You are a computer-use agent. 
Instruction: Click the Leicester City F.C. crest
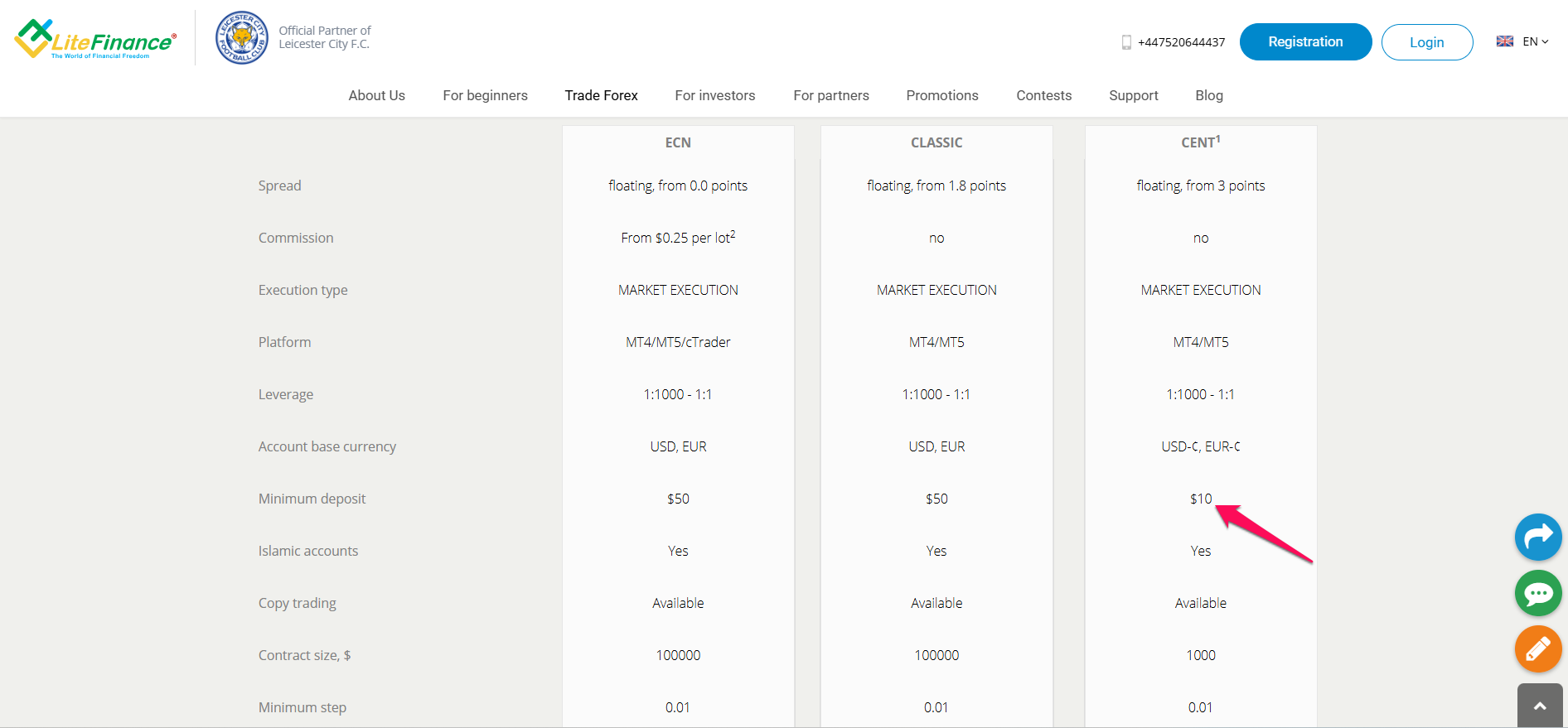click(241, 38)
